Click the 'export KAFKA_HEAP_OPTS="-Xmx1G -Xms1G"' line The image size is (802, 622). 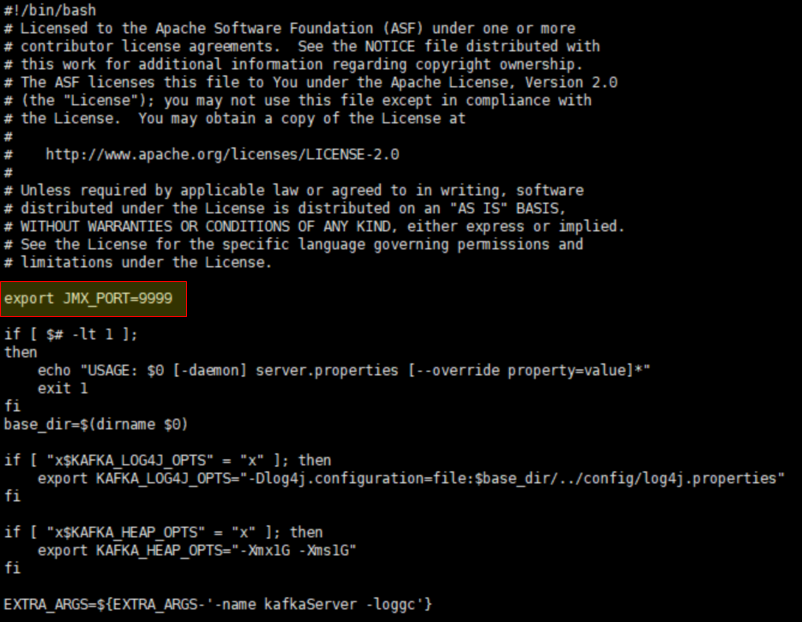click(x=196, y=550)
